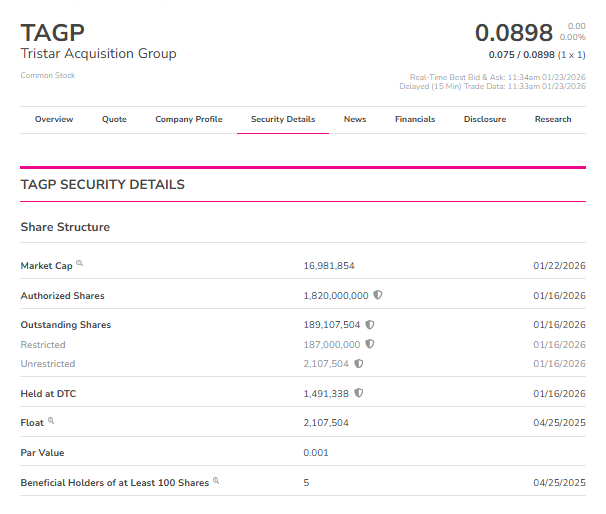The height and width of the screenshot is (514, 606).
Task: Click shield icon next to Restricted 187,000,000
Action: pos(370,344)
